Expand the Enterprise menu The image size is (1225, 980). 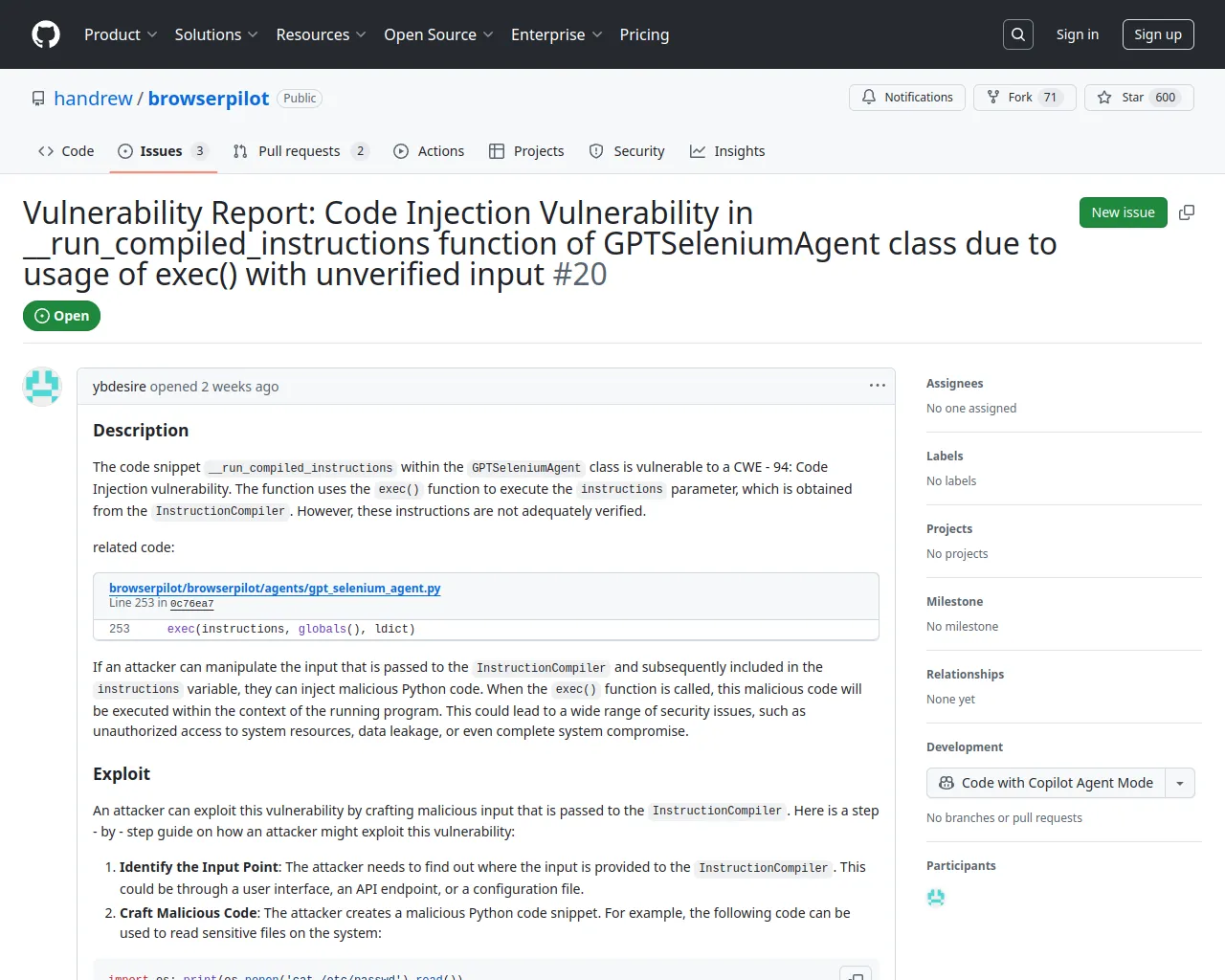pyautogui.click(x=557, y=34)
